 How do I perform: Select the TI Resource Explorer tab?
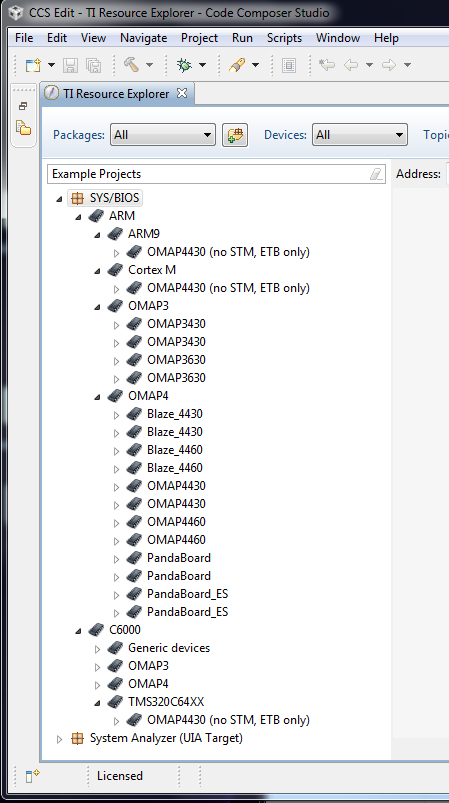click(116, 94)
